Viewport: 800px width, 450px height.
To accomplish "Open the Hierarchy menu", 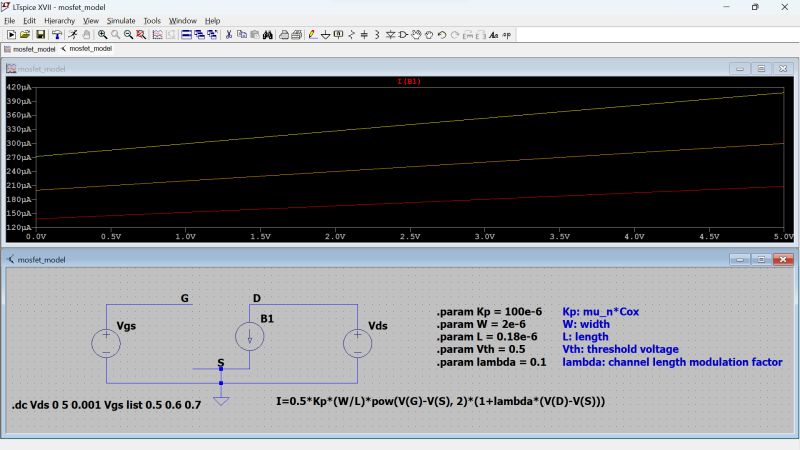I will click(x=59, y=21).
